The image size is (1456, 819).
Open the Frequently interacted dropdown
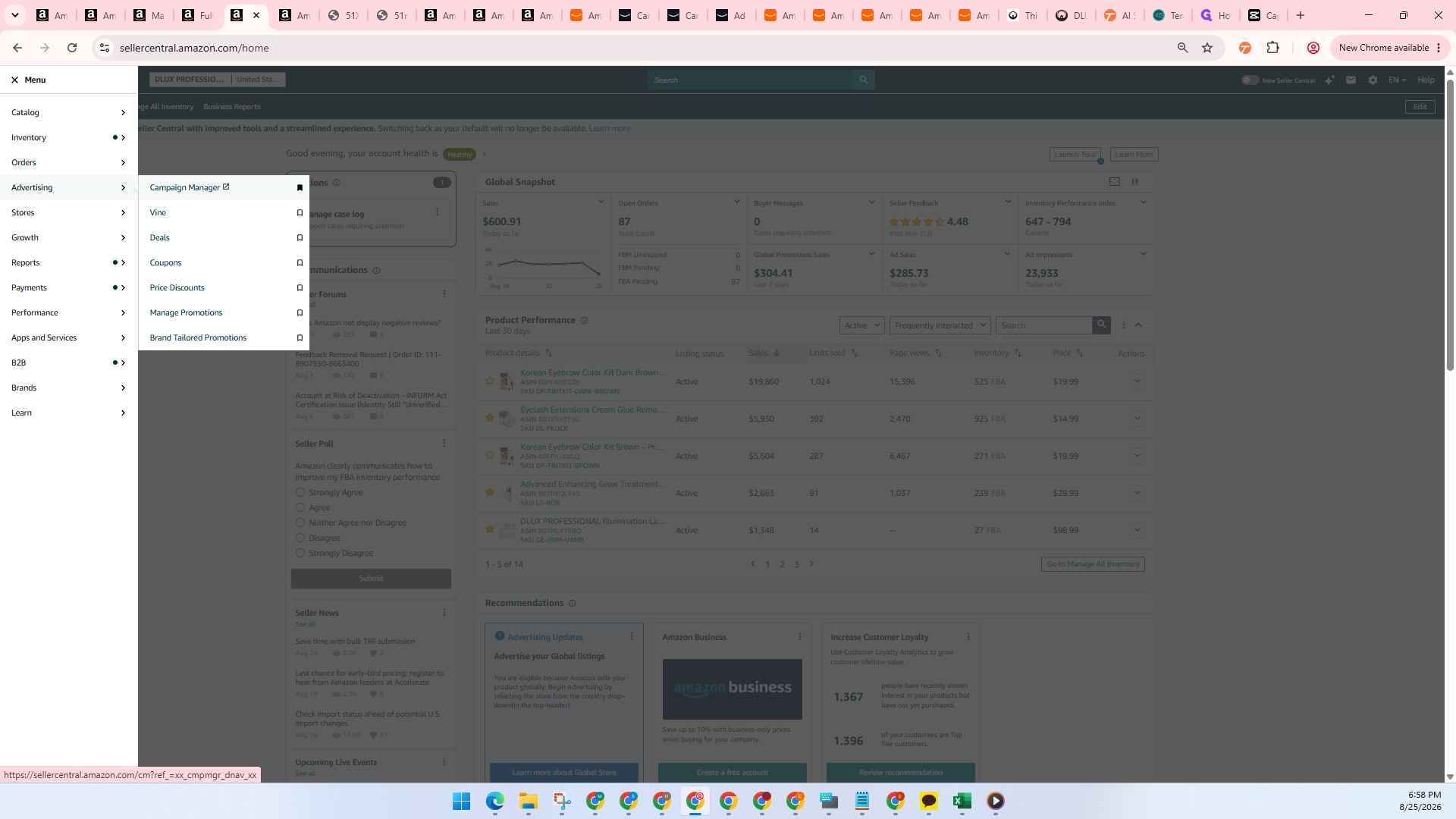(x=940, y=325)
